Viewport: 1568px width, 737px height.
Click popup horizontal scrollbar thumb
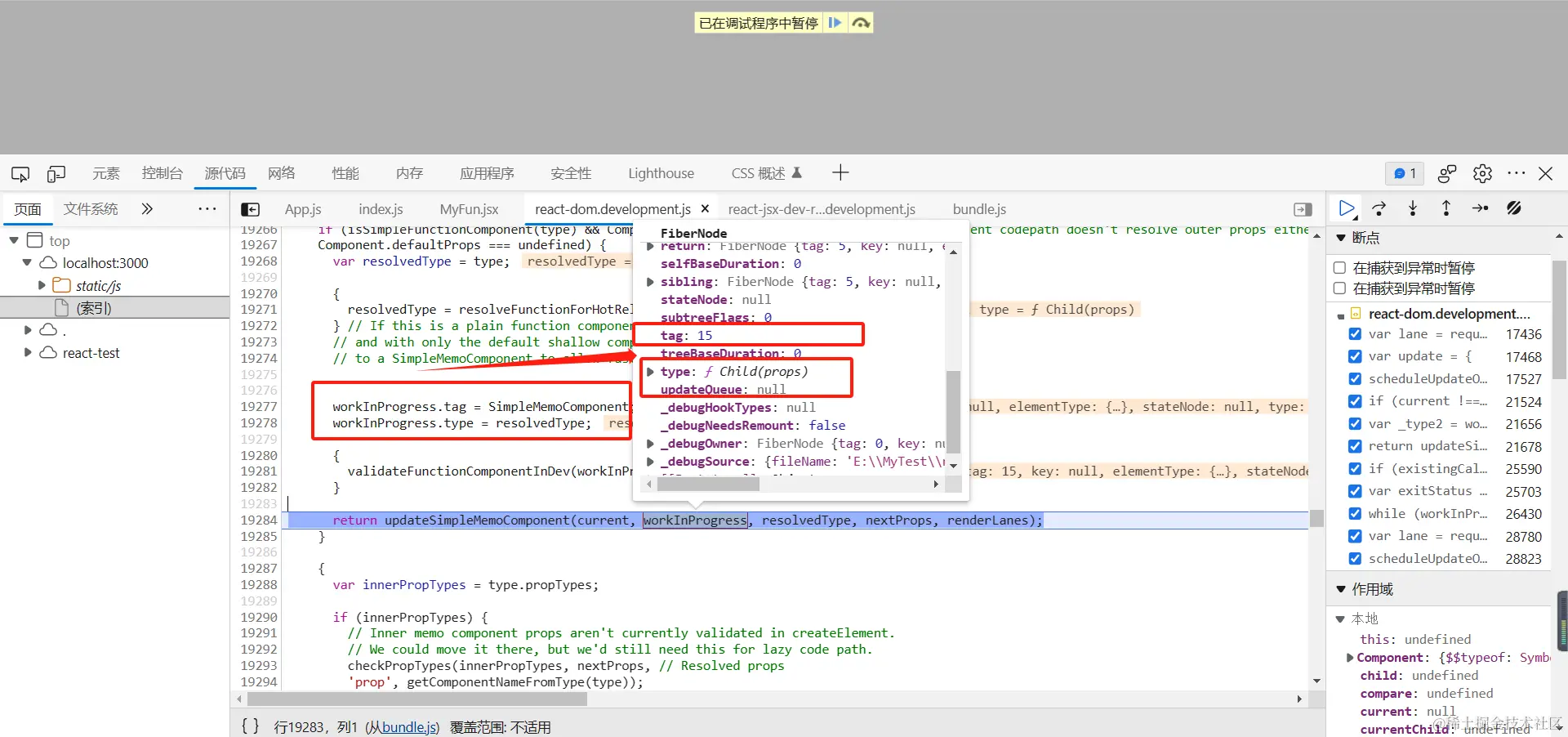click(x=708, y=484)
